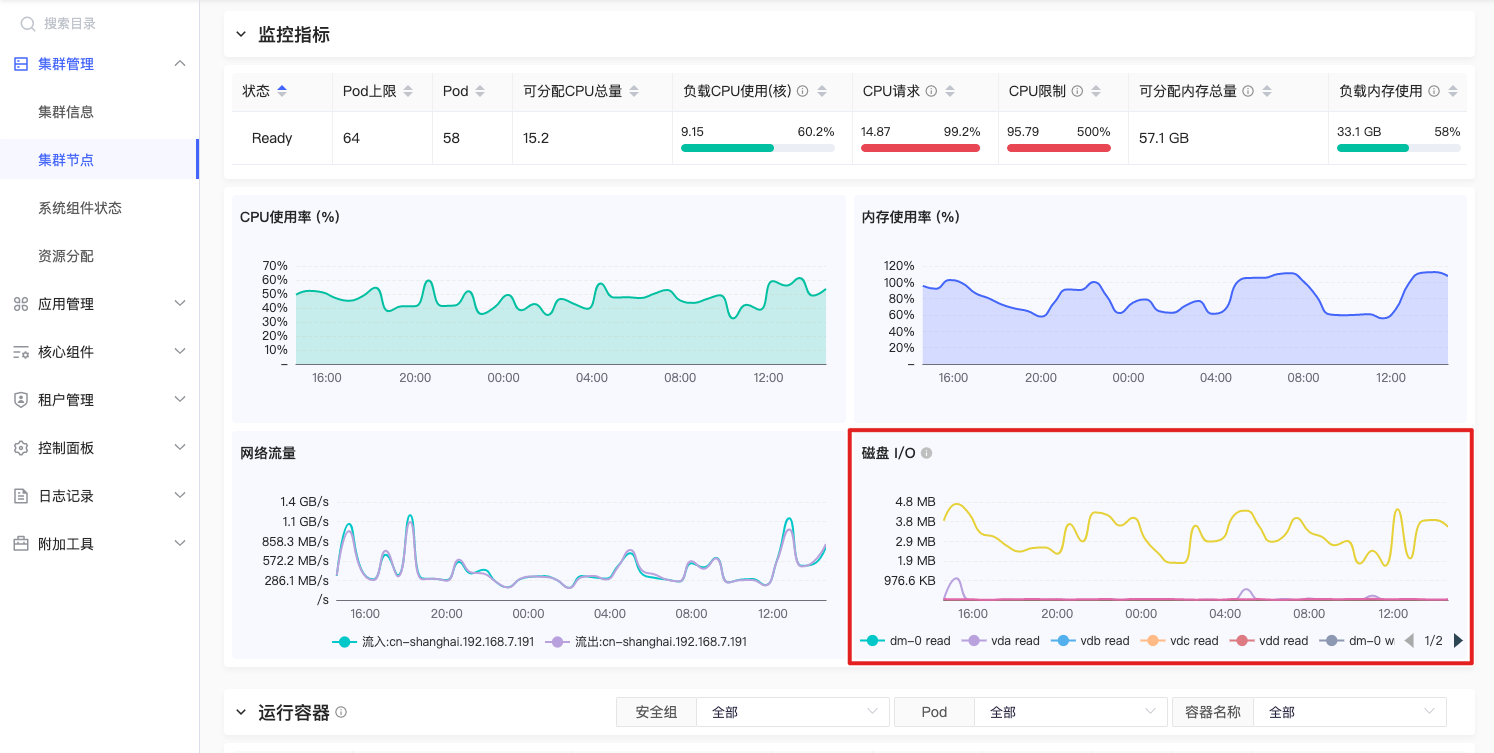This screenshot has width=1494, height=753.
Task: Click the 负载CPU使用 60.2% progress bar
Action: coord(758,148)
